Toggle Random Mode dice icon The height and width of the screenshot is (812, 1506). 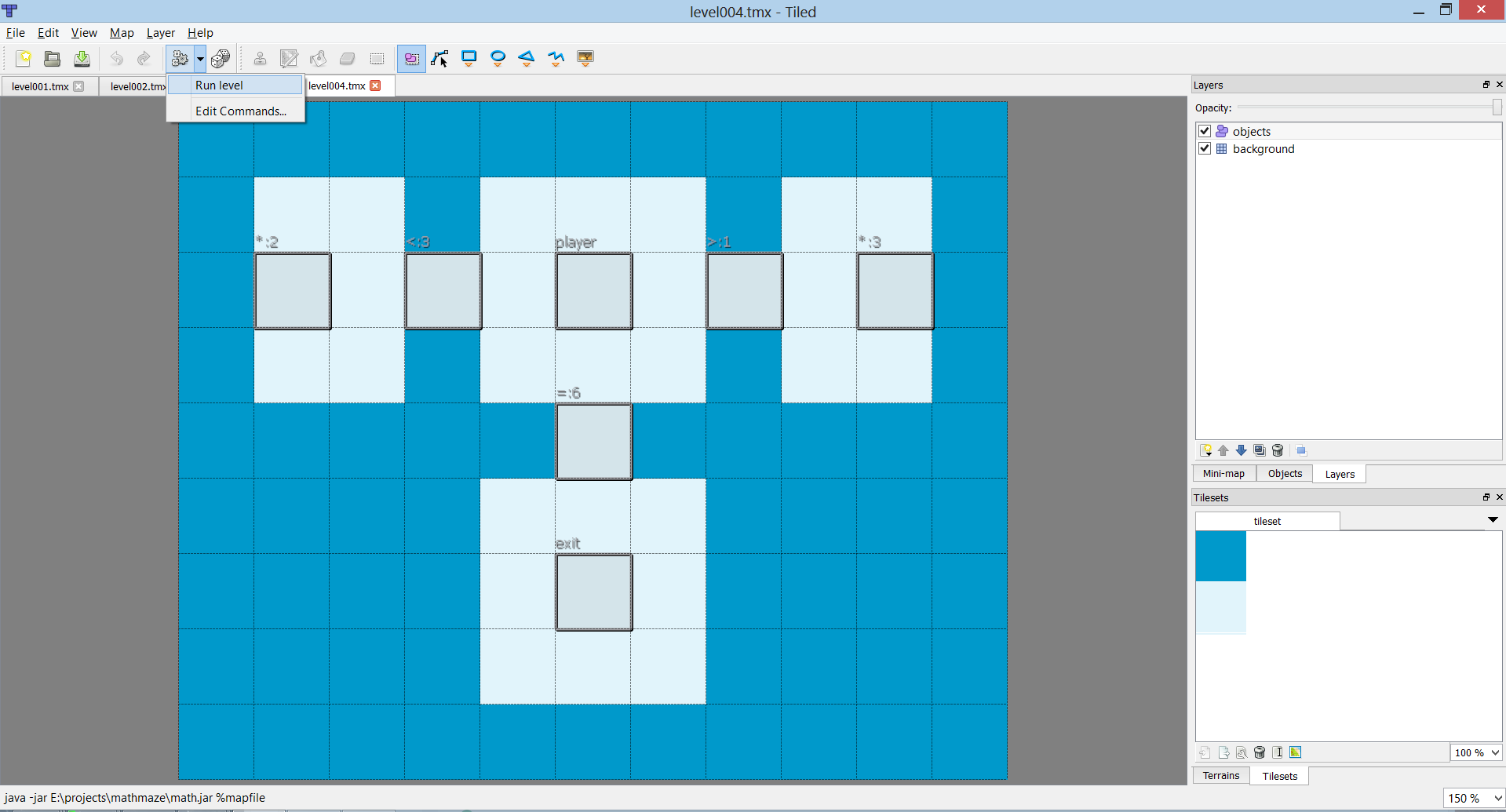point(221,58)
